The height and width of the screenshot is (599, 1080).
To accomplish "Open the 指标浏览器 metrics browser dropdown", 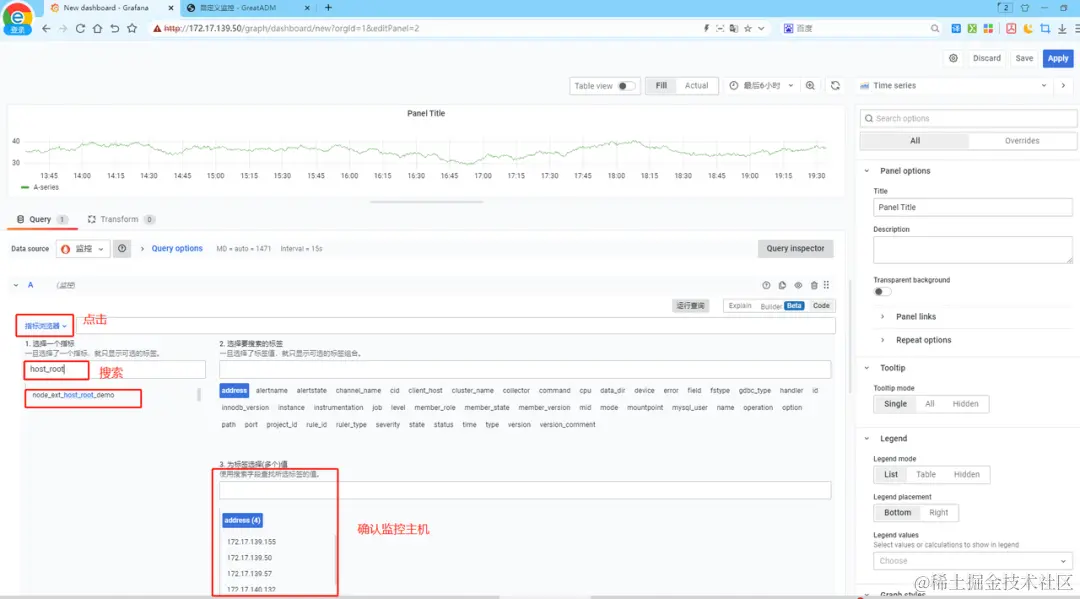I will click(x=45, y=326).
